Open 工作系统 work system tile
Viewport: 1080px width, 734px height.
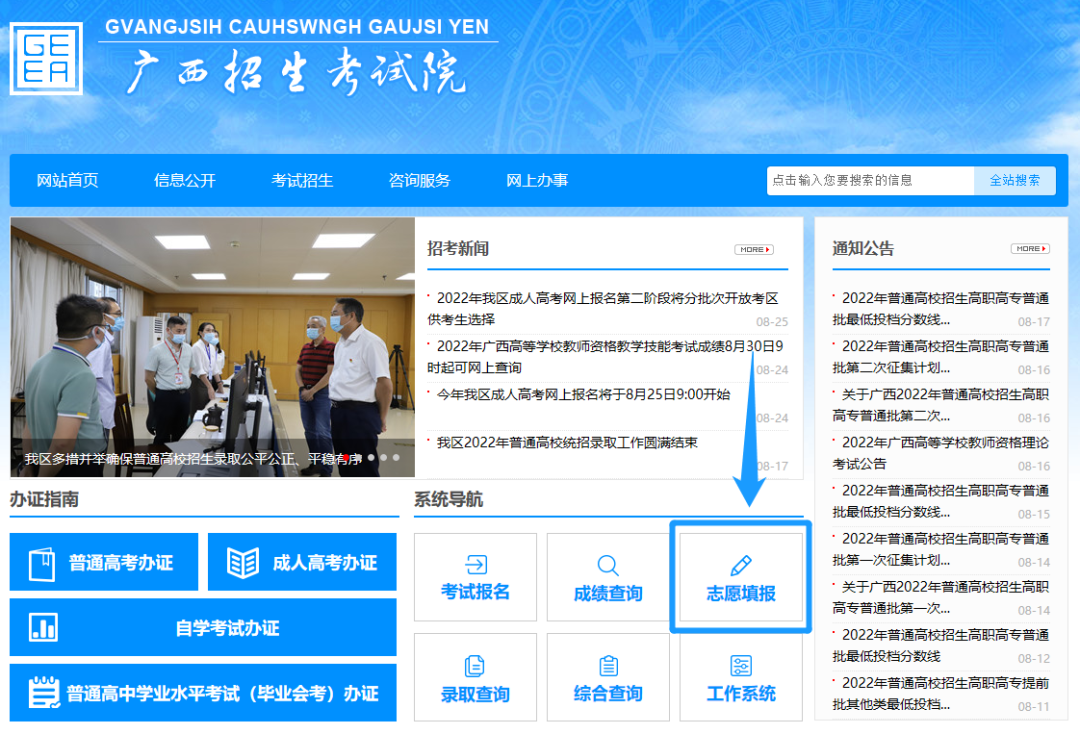(741, 679)
